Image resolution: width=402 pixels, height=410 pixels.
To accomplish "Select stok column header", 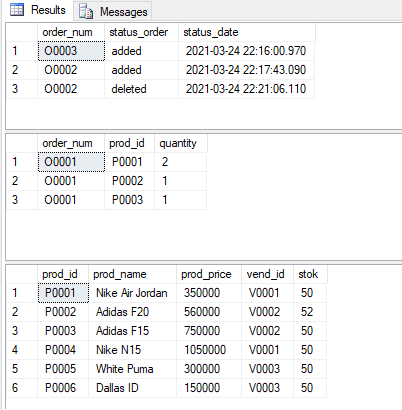I will click(310, 274).
